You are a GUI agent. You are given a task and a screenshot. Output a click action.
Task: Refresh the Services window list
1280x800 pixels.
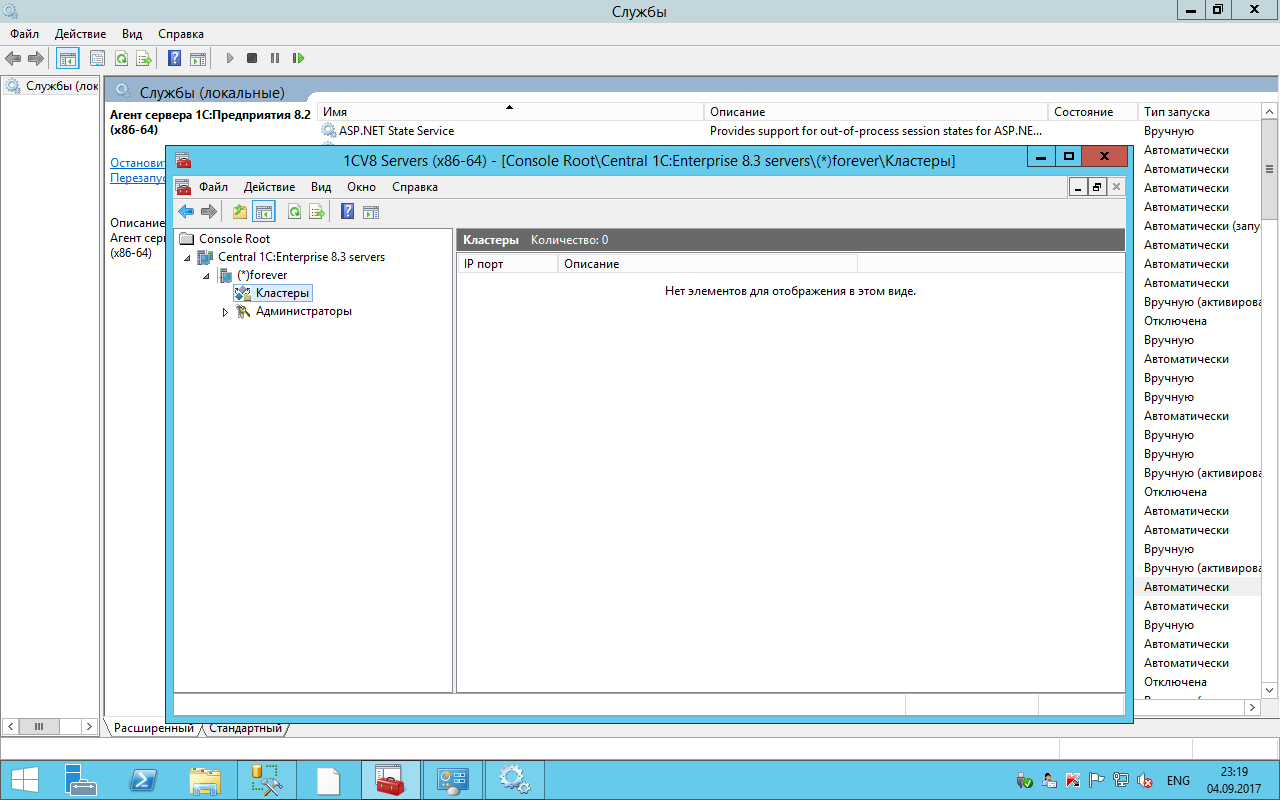[121, 58]
